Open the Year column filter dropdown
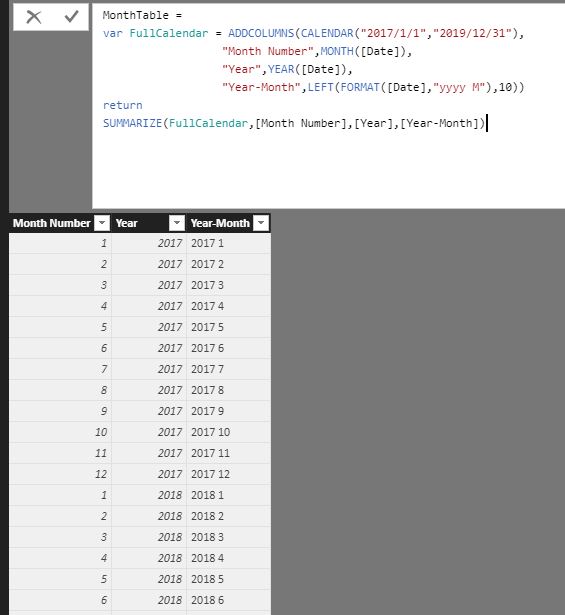565x615 pixels. [176, 223]
